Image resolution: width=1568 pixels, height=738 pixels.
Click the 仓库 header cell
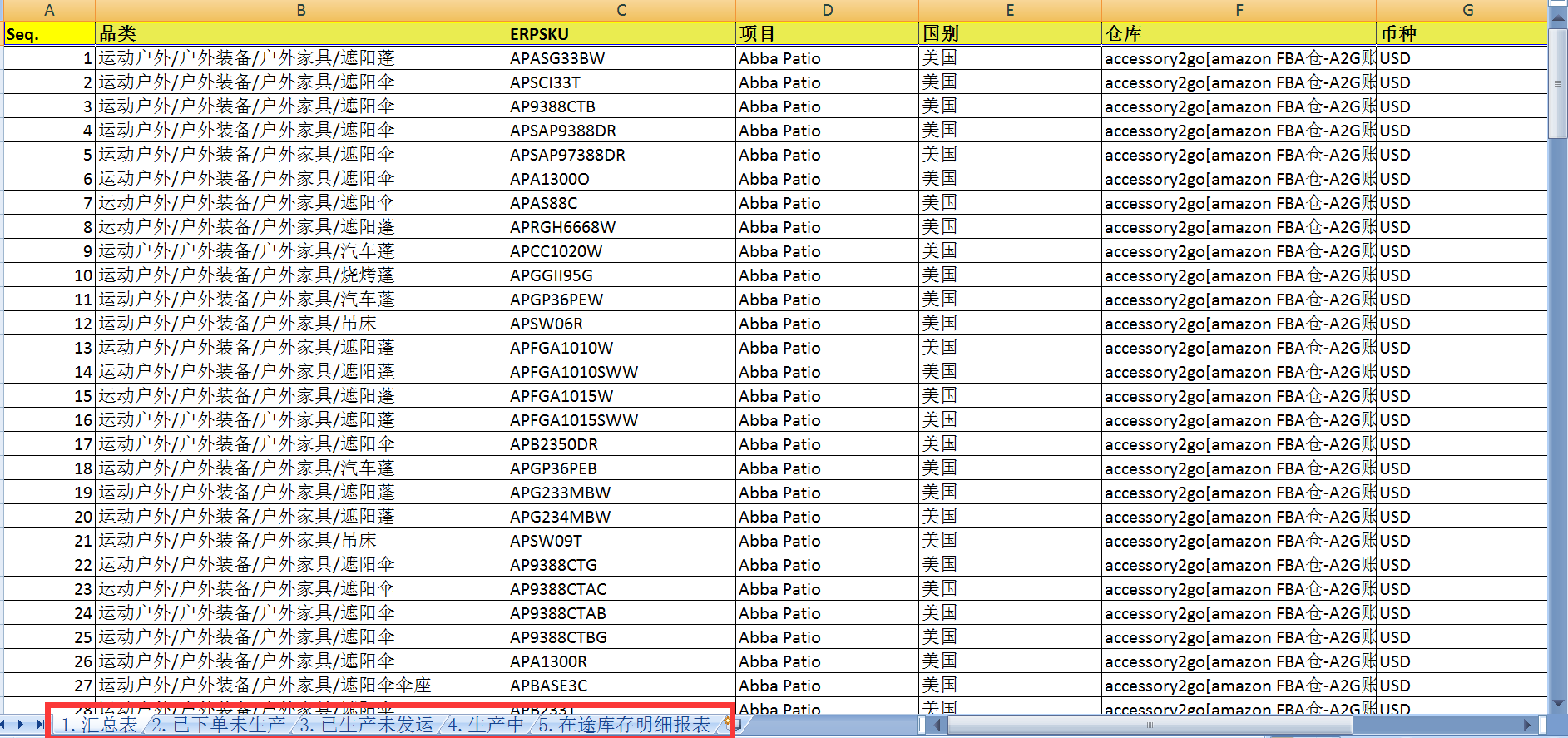coord(1239,34)
